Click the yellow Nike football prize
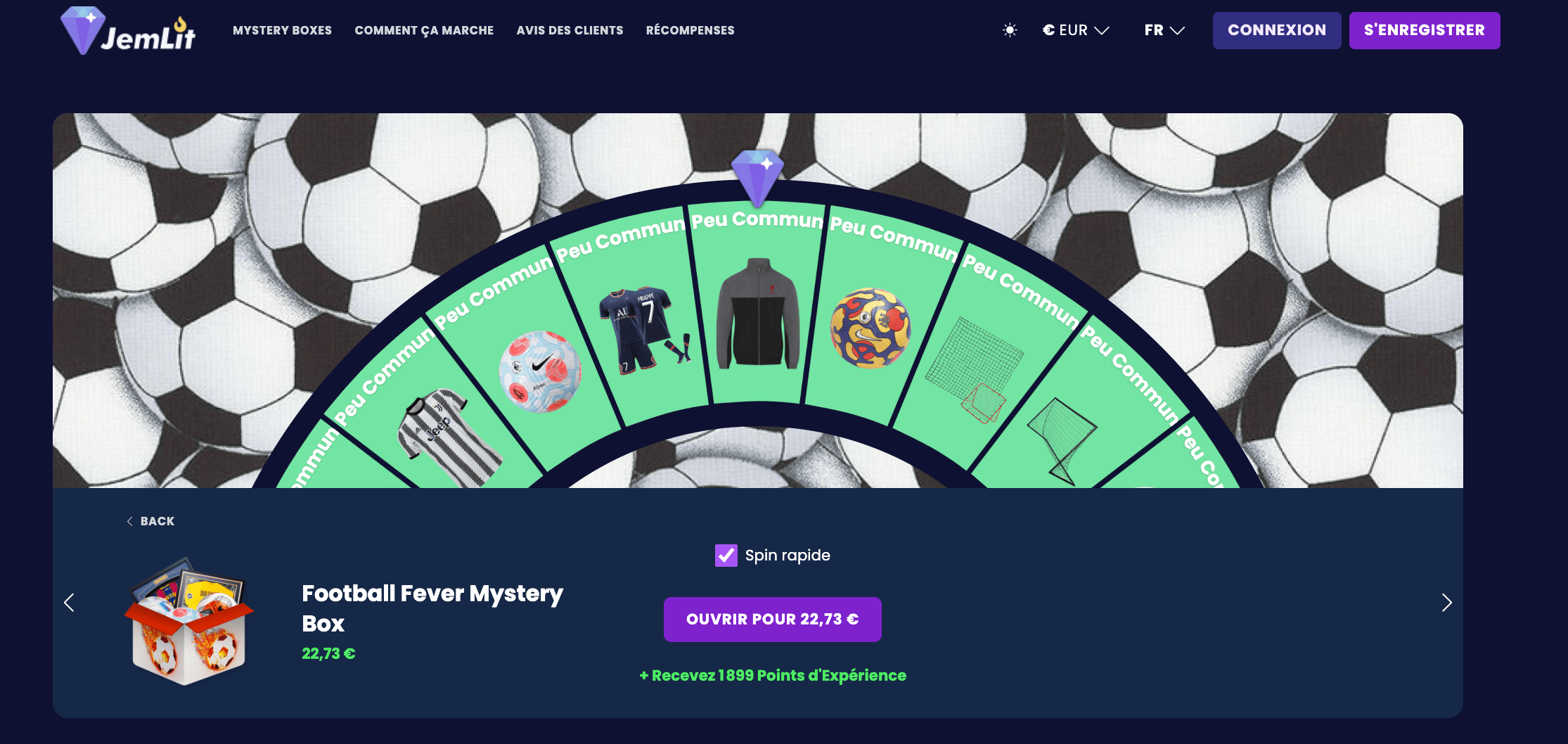This screenshot has height=744, width=1568. 870,328
